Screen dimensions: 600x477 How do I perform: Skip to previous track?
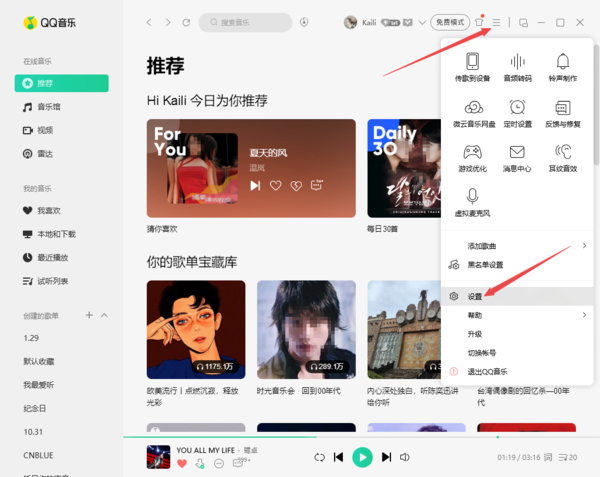click(338, 457)
